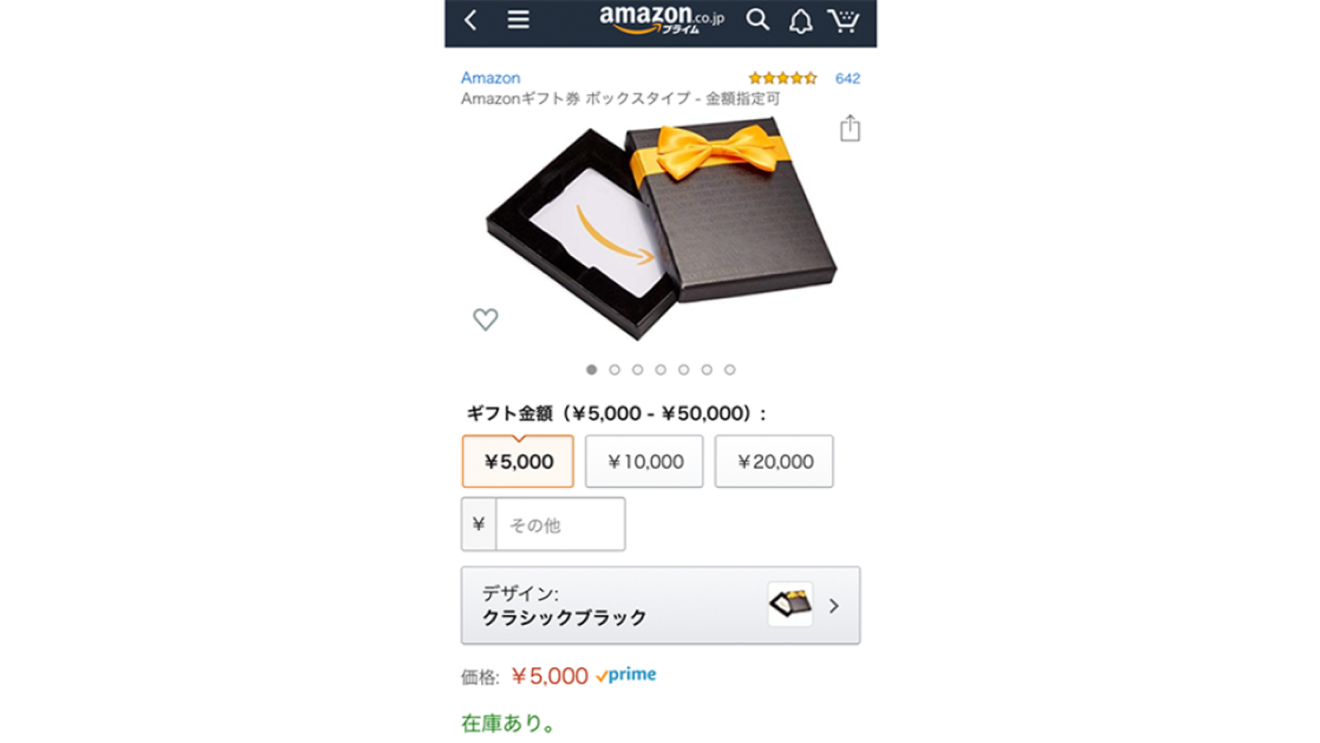Click the star rating
1320x743 pixels.
tap(783, 78)
